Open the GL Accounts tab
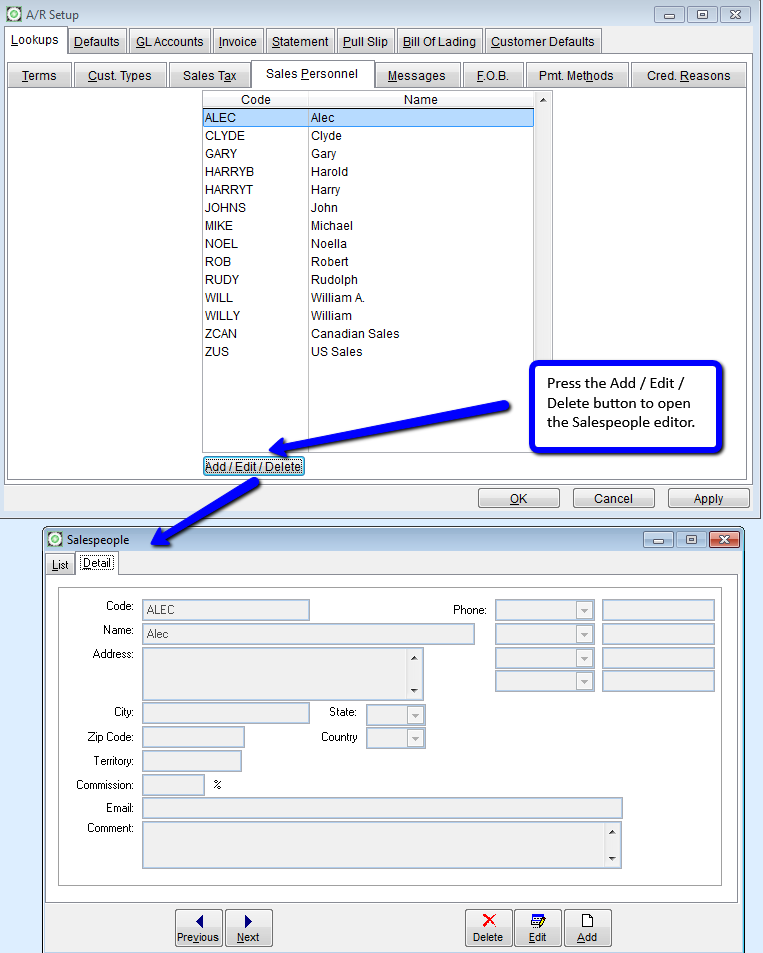This screenshot has height=953, width=763. coord(169,42)
